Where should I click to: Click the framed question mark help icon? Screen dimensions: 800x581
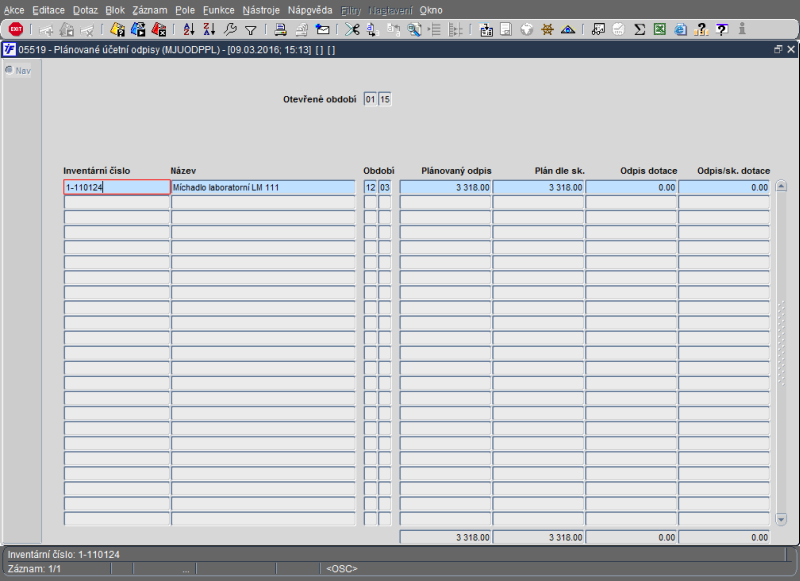pos(721,30)
